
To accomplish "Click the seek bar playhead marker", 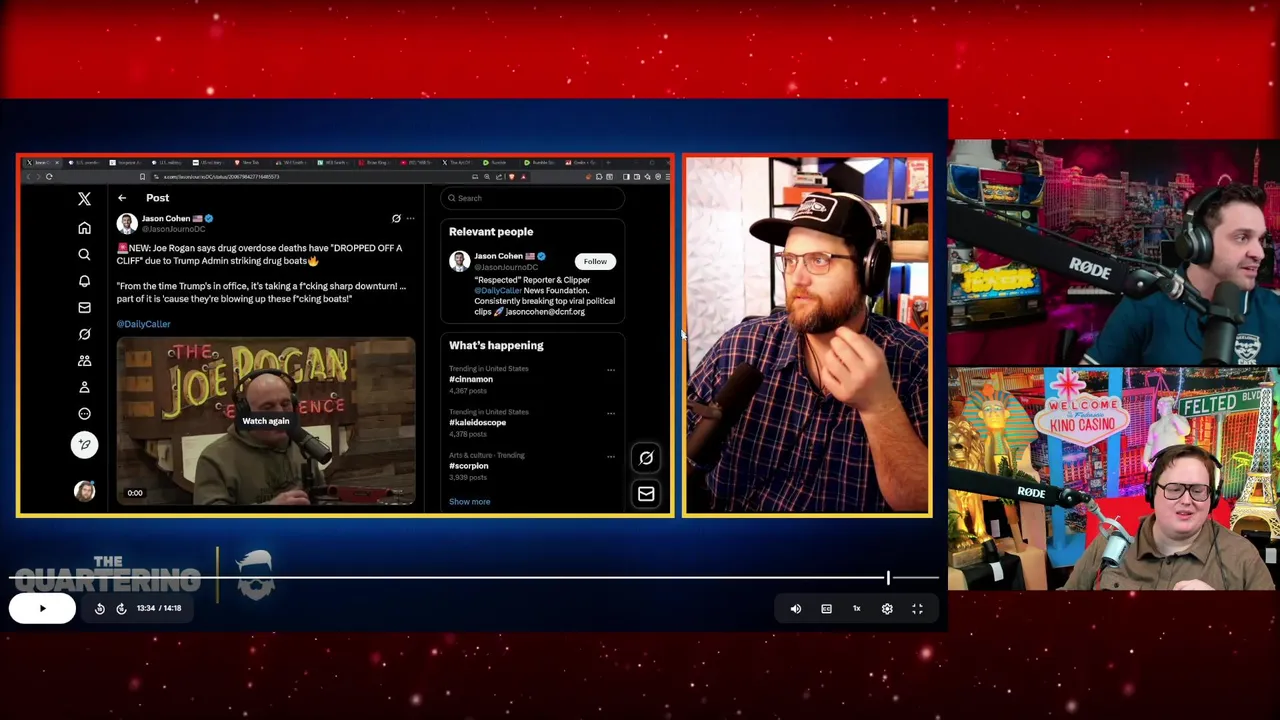I will [x=888, y=577].
